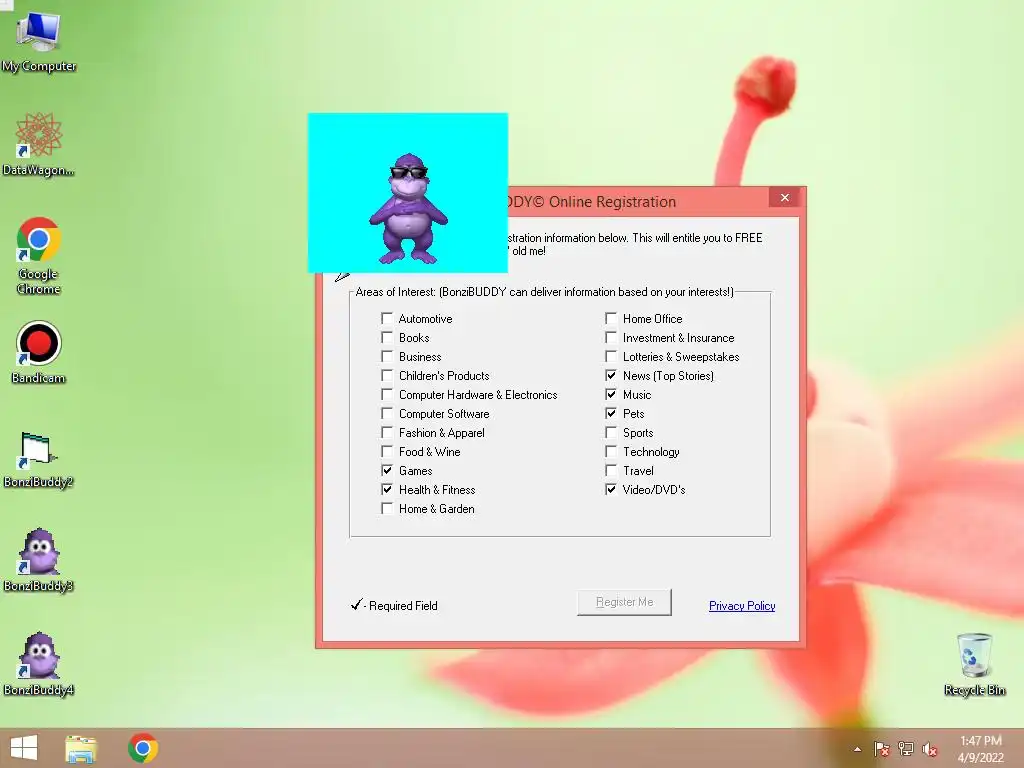This screenshot has height=768, width=1024.
Task: Open the BonziBuddy4 desktop shortcut
Action: (x=39, y=664)
